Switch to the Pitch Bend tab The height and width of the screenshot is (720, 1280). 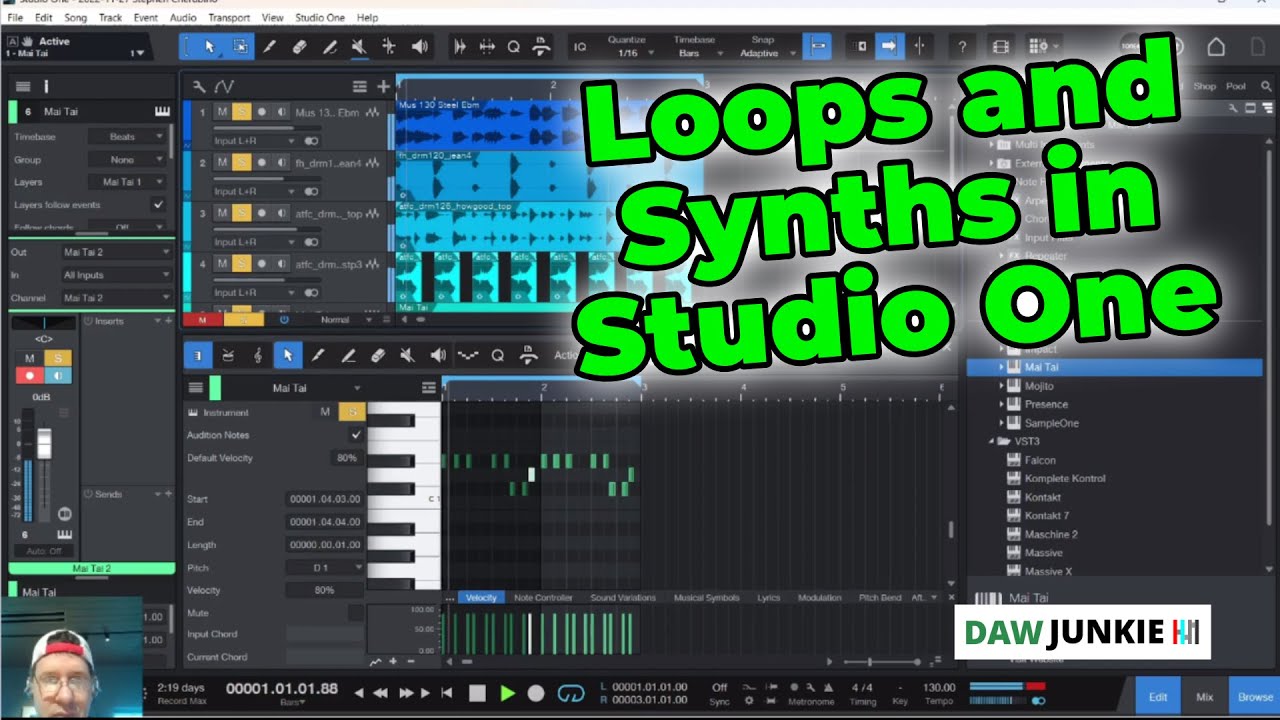[x=880, y=598]
